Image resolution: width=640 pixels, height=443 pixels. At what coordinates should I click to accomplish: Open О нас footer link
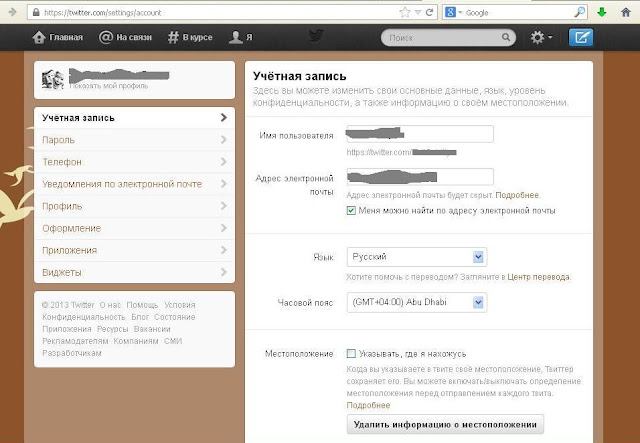tap(110, 305)
